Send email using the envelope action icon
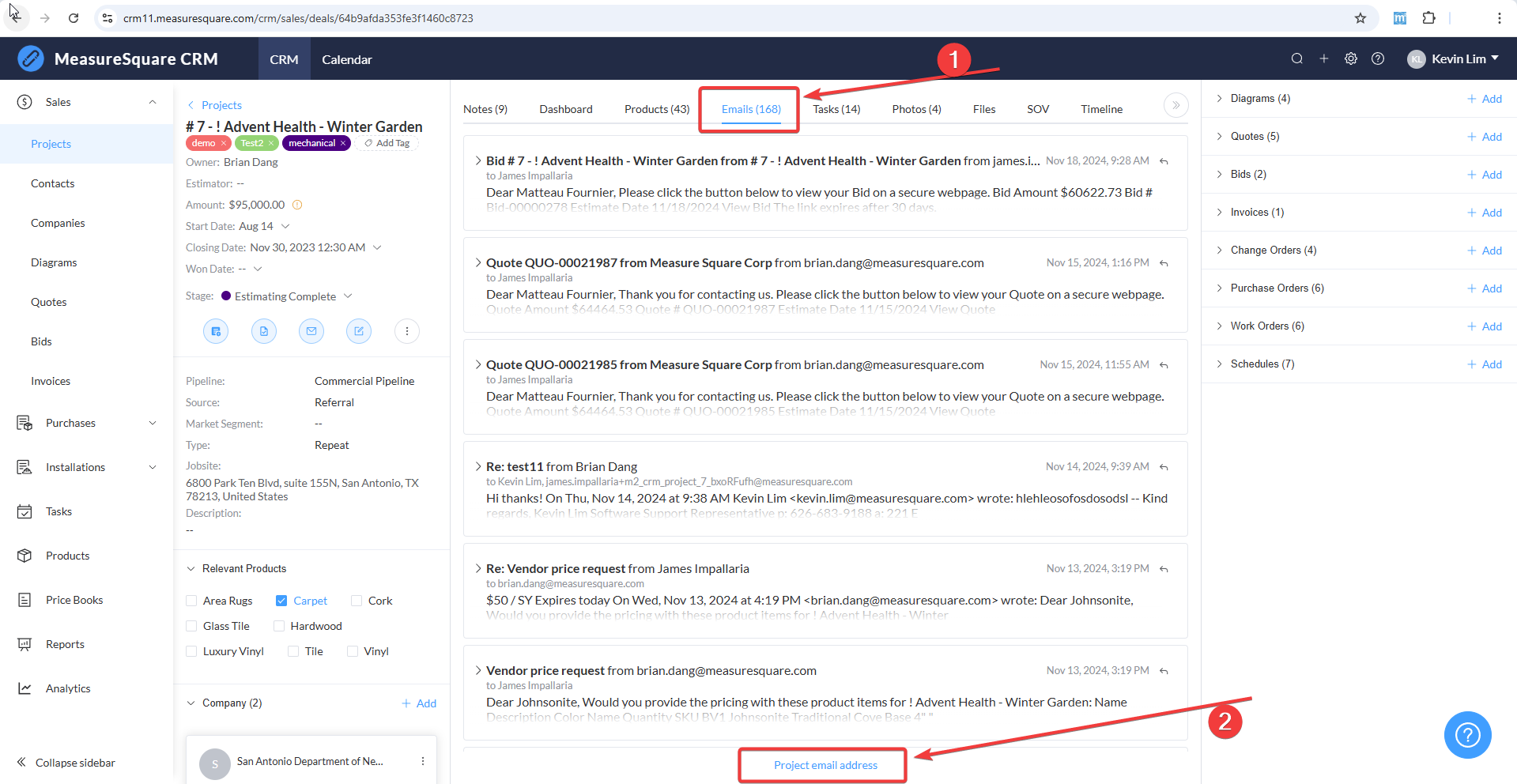 [x=311, y=331]
